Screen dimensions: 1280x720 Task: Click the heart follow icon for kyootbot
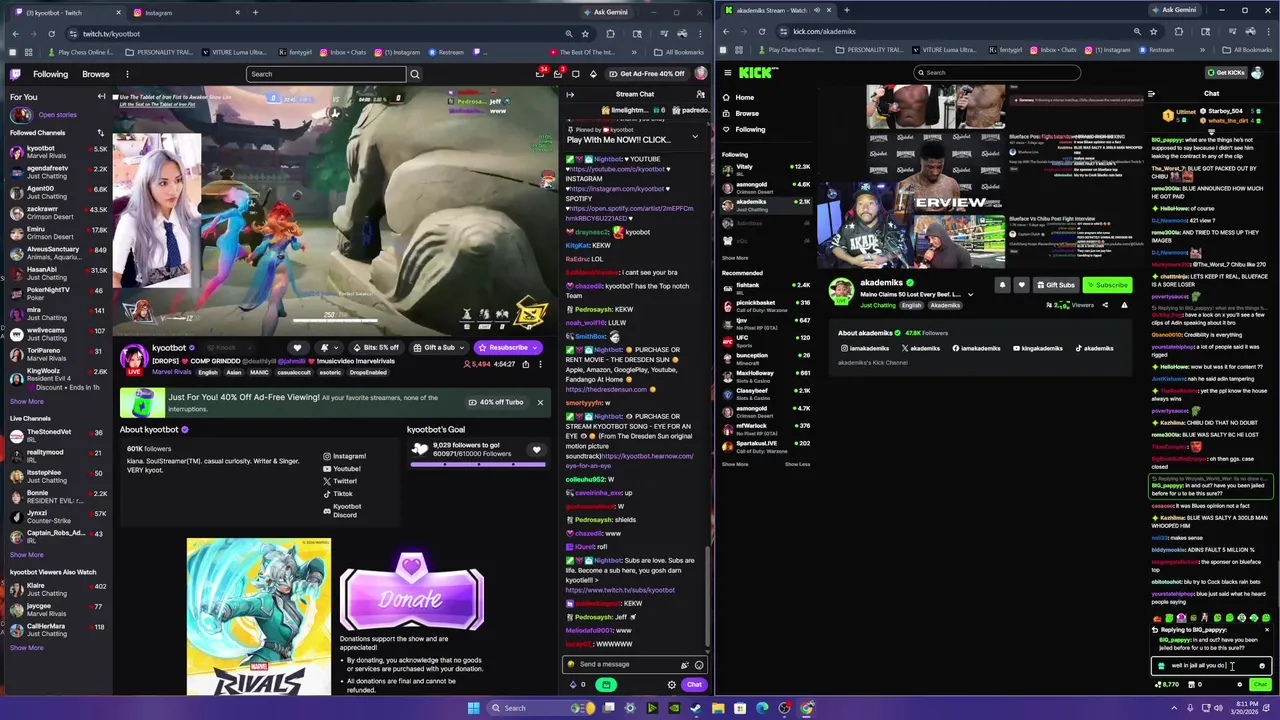tap(297, 348)
